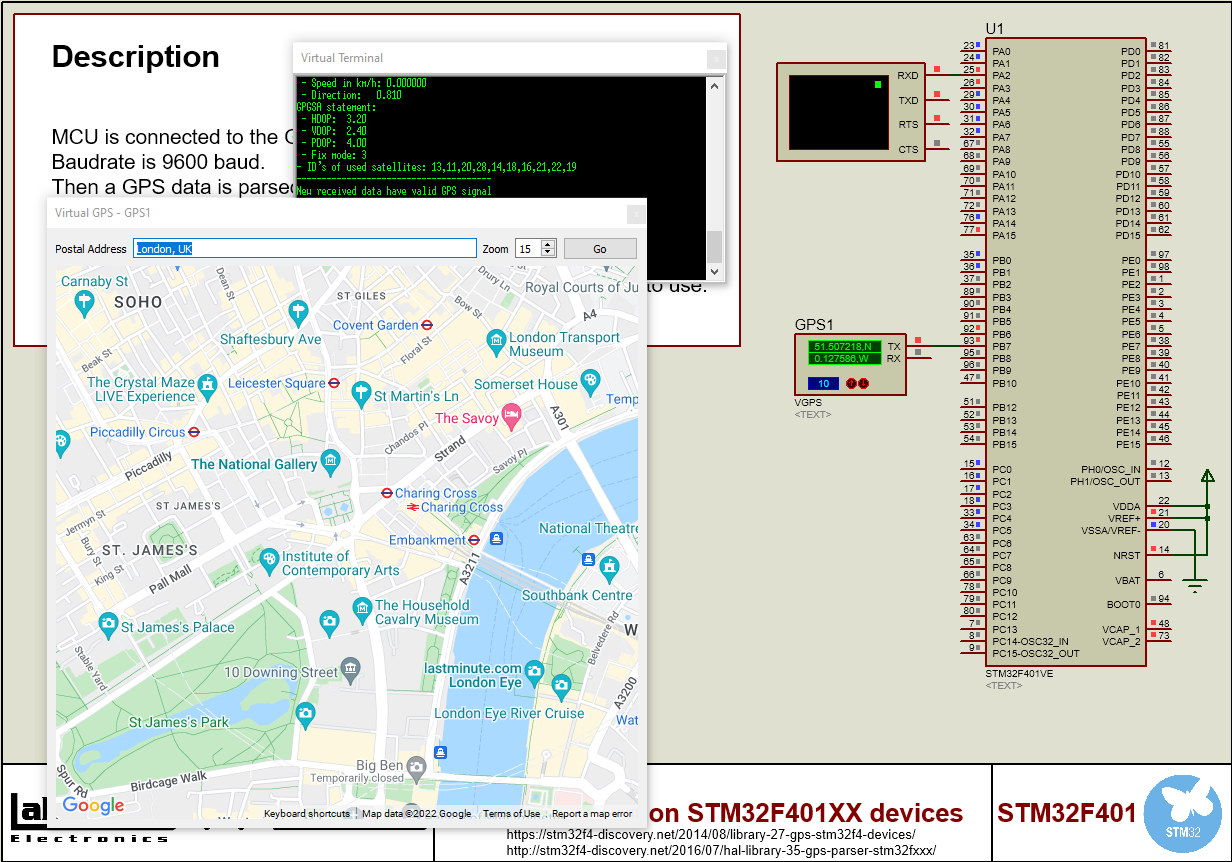
Task: Open the Terms of Use link
Action: [x=511, y=813]
